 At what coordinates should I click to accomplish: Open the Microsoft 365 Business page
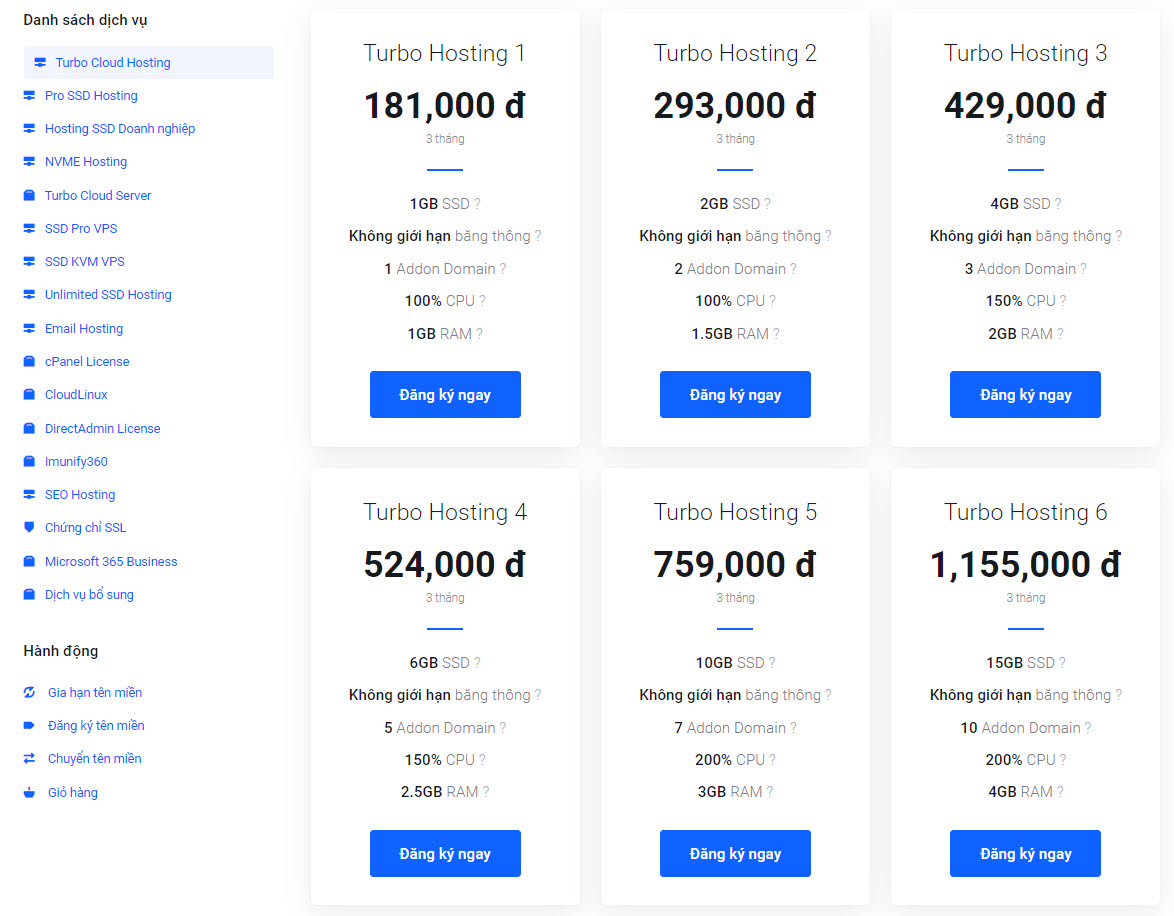click(111, 561)
